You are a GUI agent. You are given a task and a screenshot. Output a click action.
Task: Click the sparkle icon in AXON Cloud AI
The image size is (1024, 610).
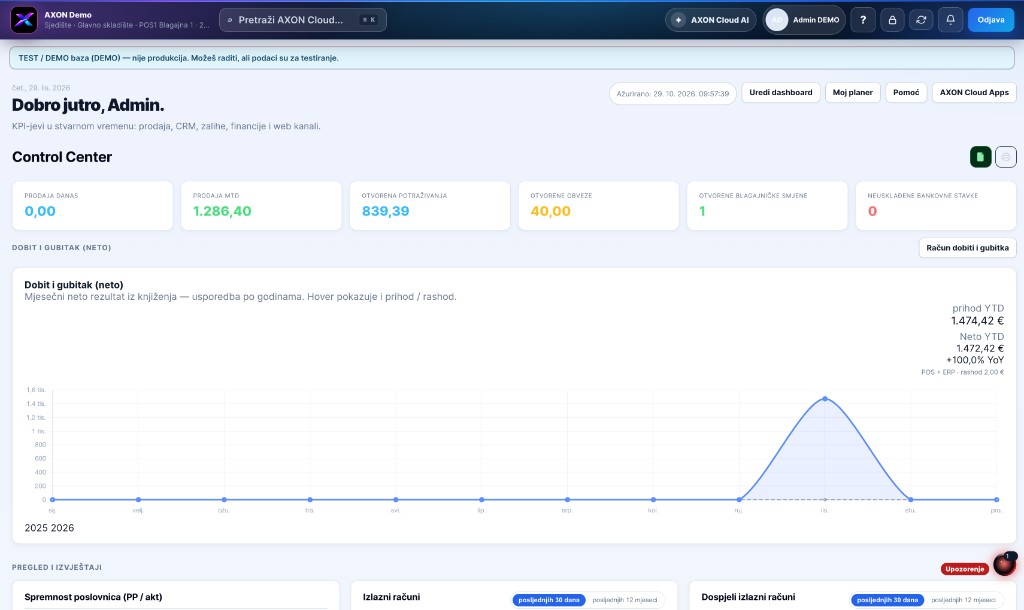coord(679,20)
